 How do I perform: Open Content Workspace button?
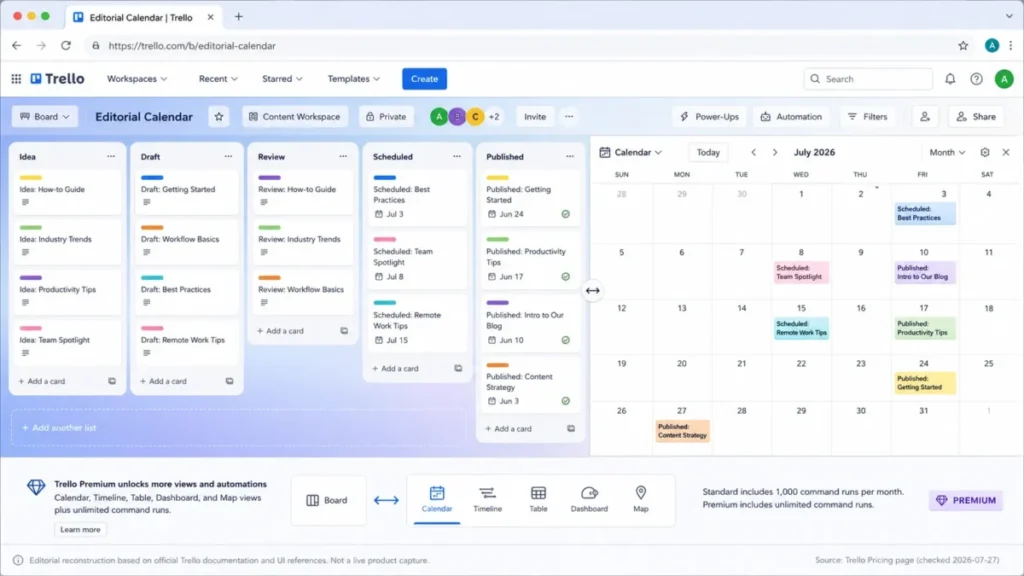coord(295,116)
